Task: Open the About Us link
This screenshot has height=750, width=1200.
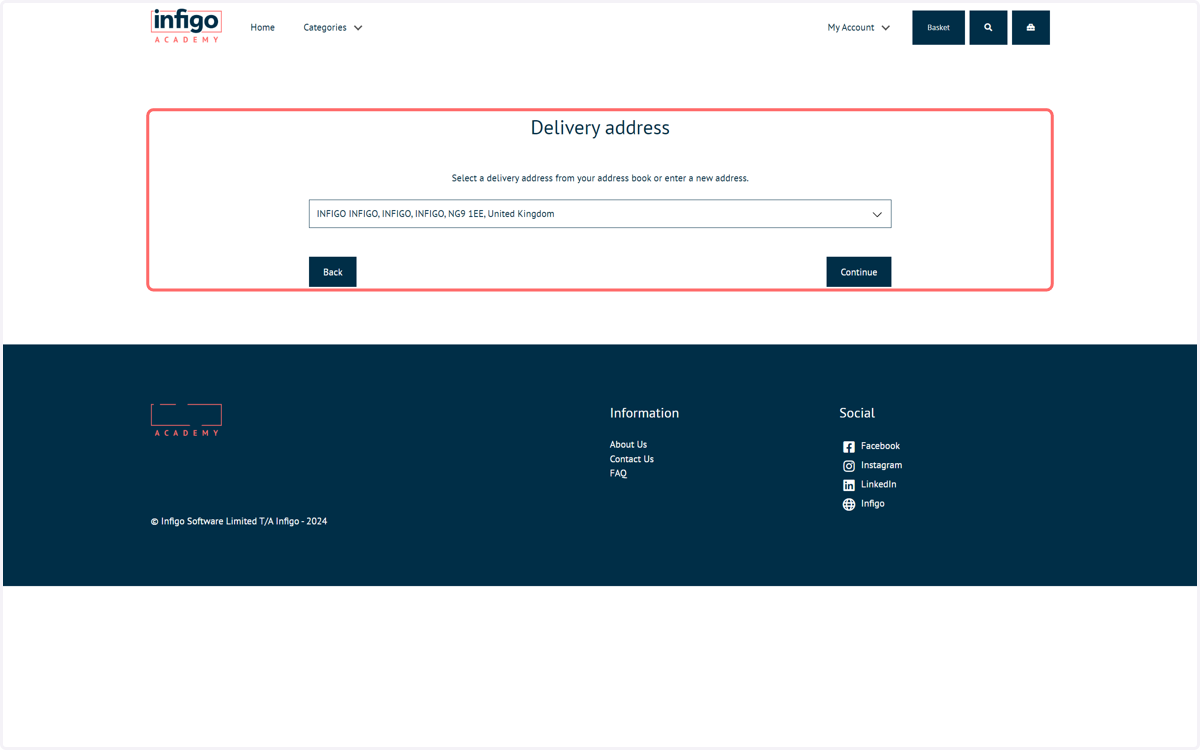Action: 628,445
